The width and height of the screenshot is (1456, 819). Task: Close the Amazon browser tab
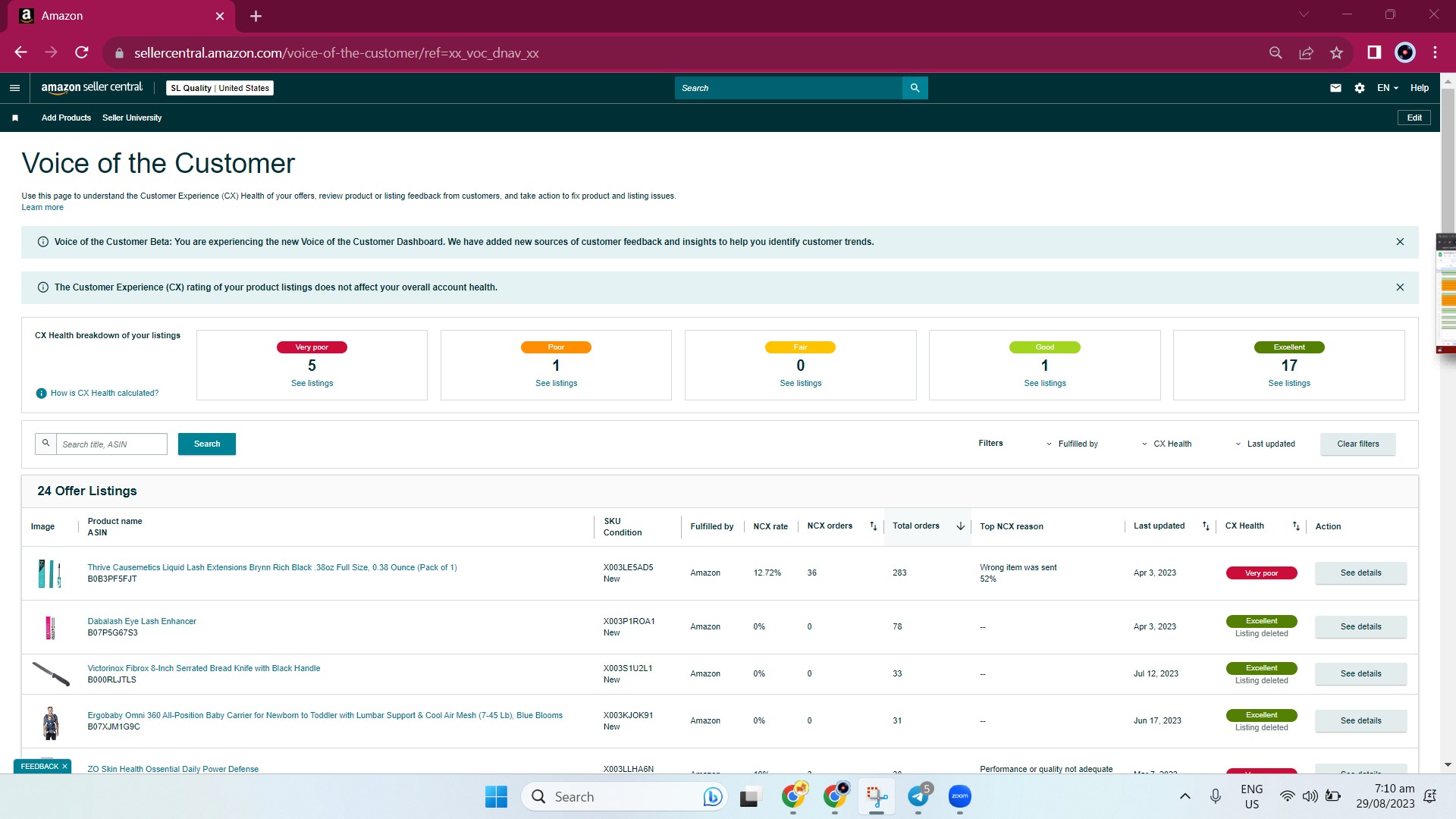(x=220, y=16)
